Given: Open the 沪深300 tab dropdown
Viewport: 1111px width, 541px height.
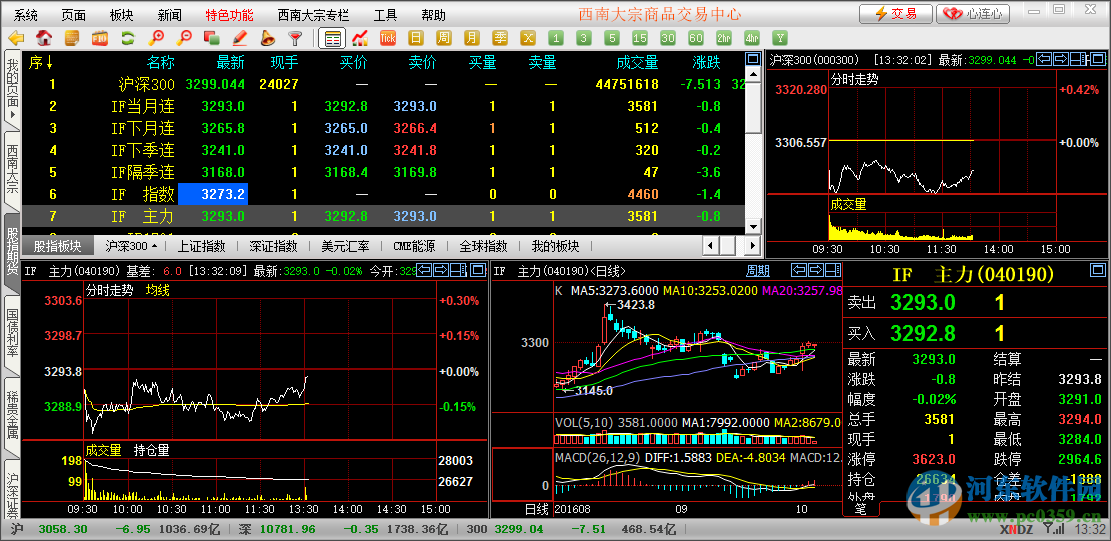Looking at the screenshot, I should 154,246.
